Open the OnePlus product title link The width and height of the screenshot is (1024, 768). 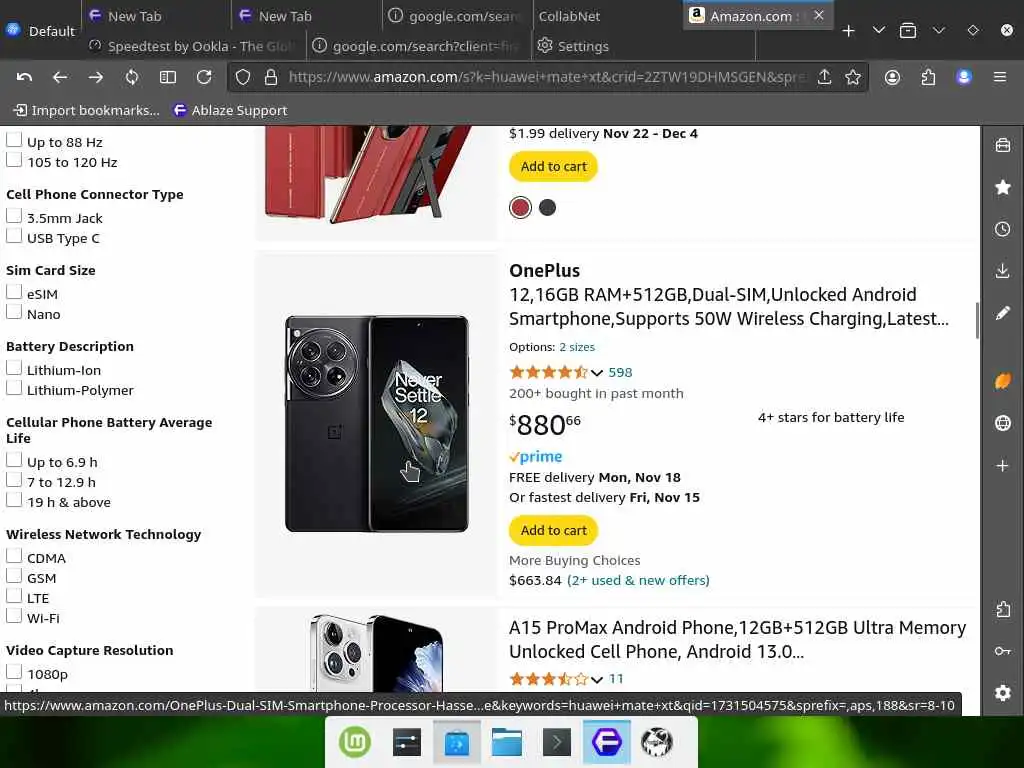coord(729,307)
